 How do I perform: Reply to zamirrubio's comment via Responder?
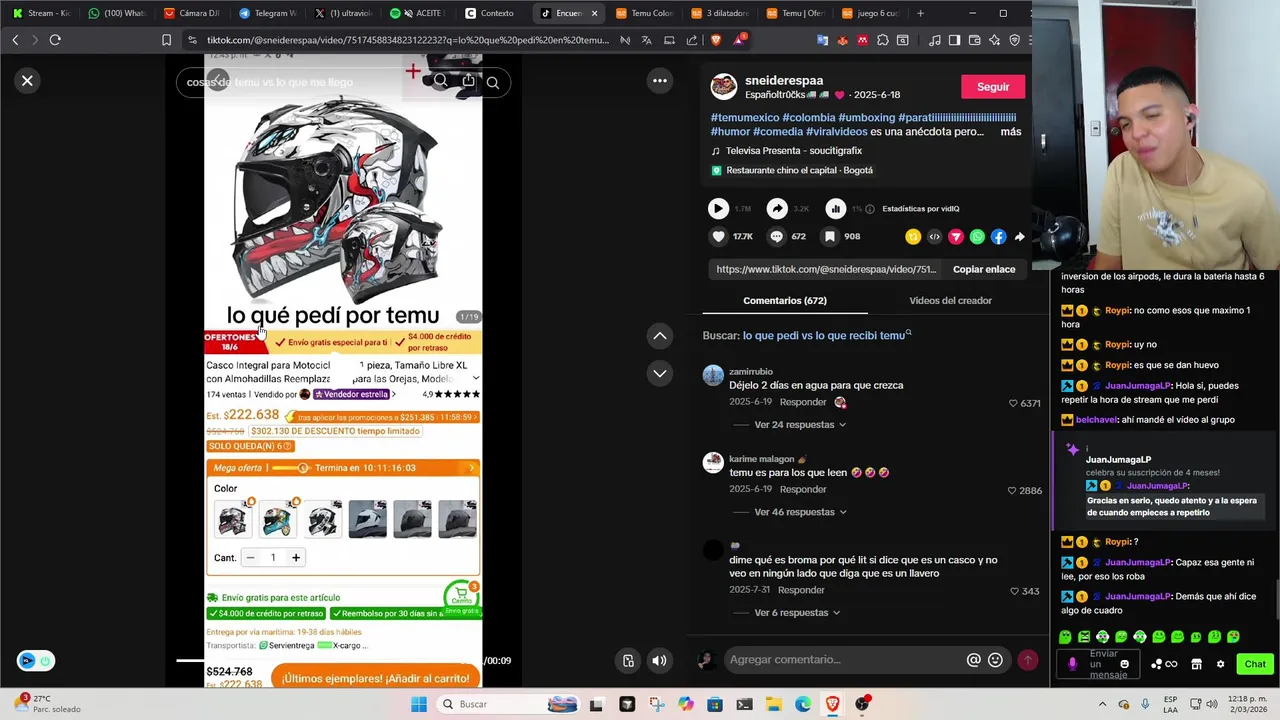[x=803, y=402]
